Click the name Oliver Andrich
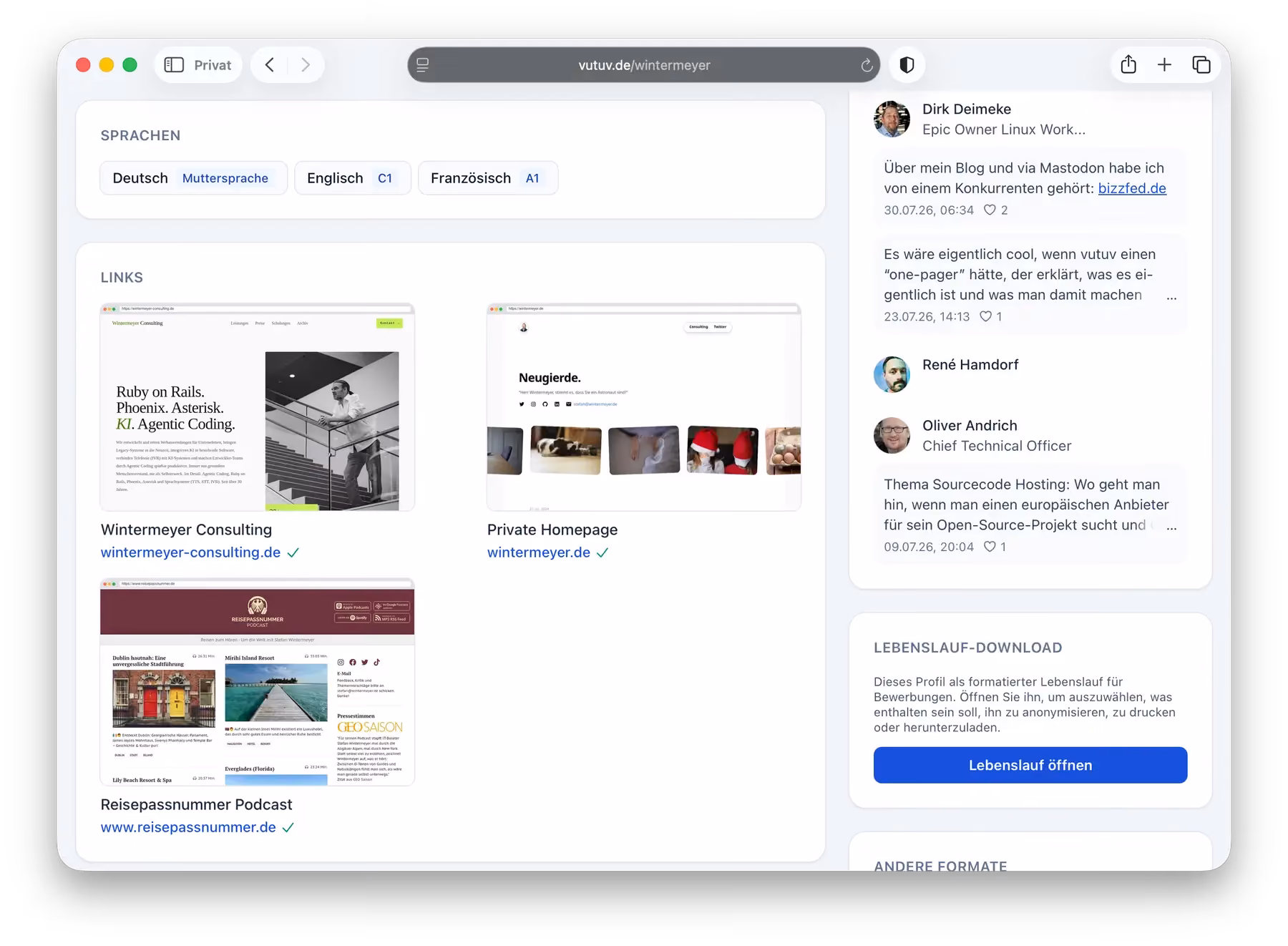This screenshot has height=946, width=1288. 970,425
